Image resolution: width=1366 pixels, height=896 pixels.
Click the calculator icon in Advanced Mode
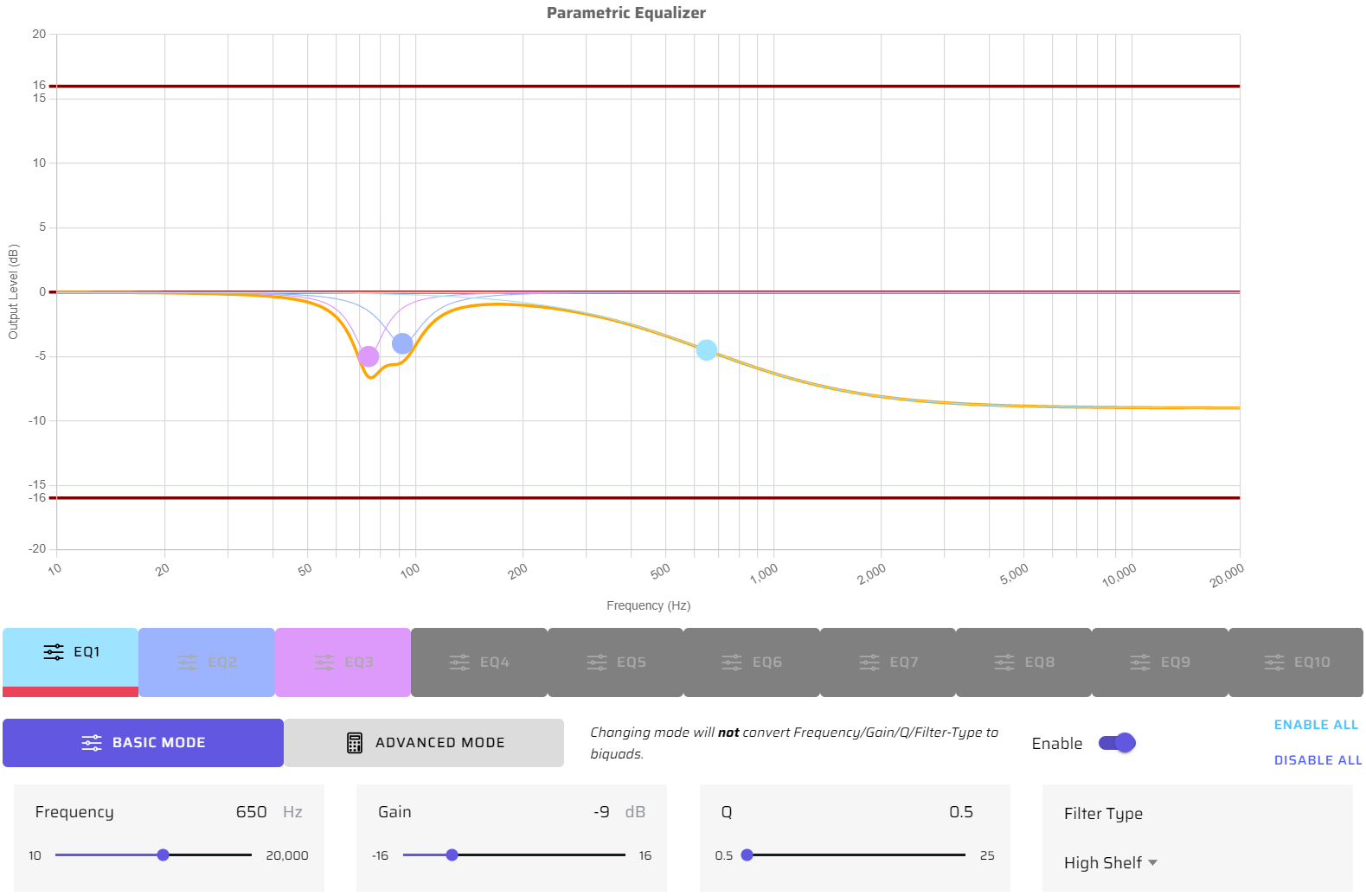355,743
